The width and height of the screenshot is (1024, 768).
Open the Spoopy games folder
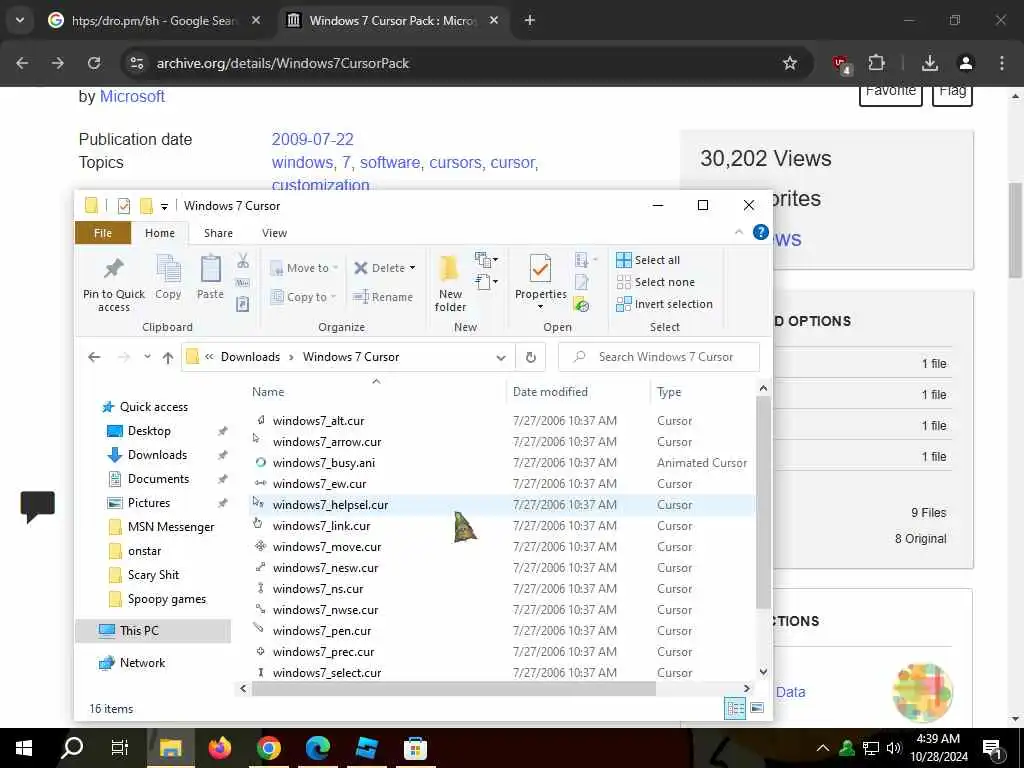point(167,600)
